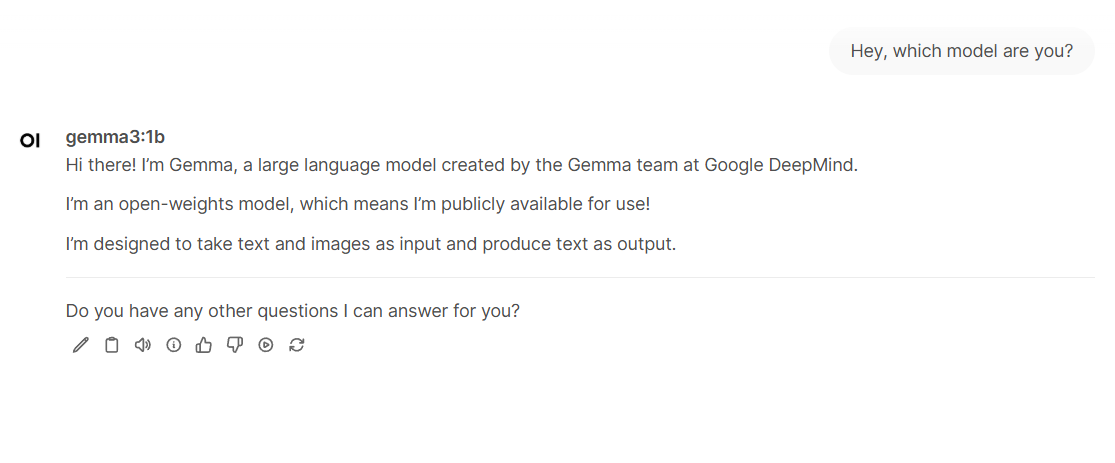Screen dimensions: 1115x463
Task: Click the line about text and images input
Action: click(370, 244)
